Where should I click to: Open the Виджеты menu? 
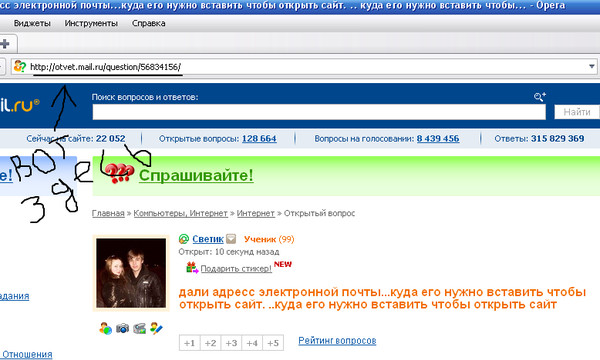(x=32, y=23)
